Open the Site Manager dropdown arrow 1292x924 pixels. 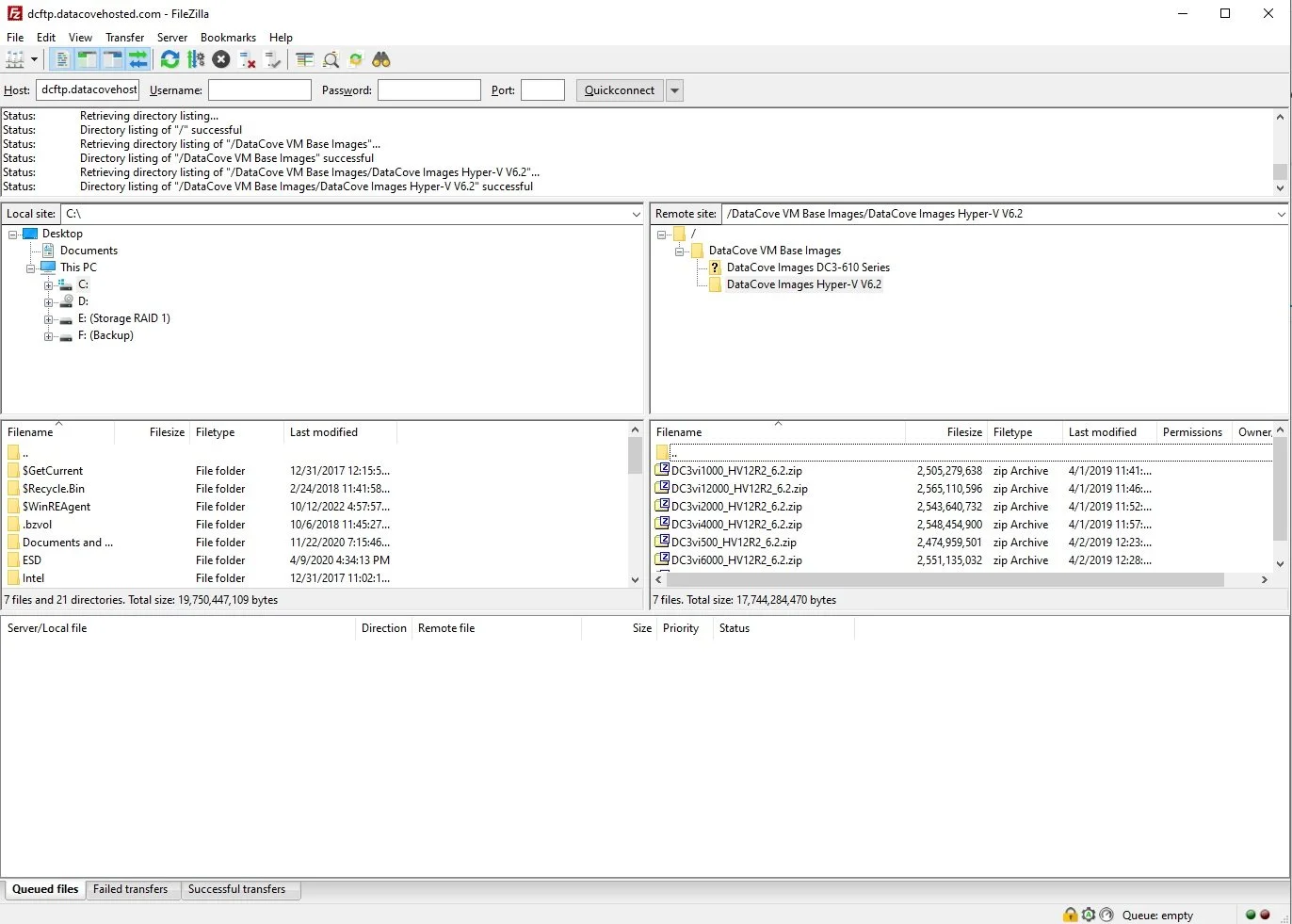pyautogui.click(x=34, y=59)
